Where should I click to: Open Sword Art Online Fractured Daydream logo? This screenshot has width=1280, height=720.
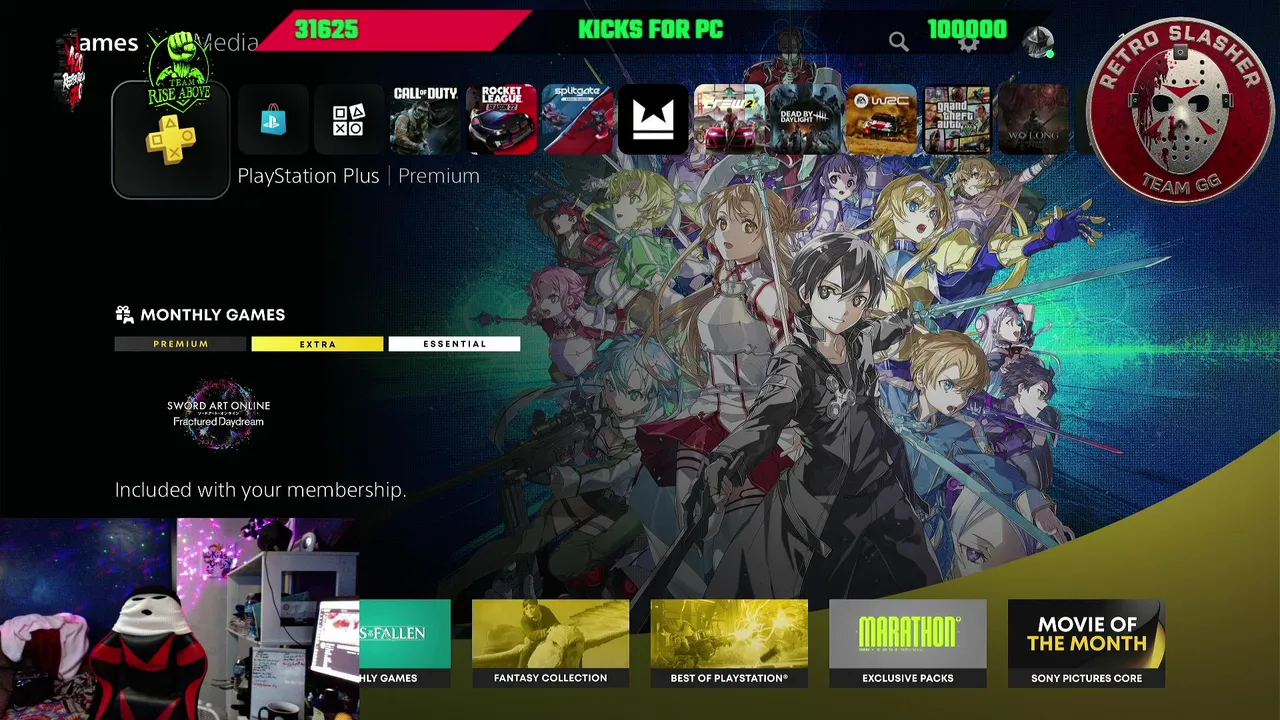(218, 413)
